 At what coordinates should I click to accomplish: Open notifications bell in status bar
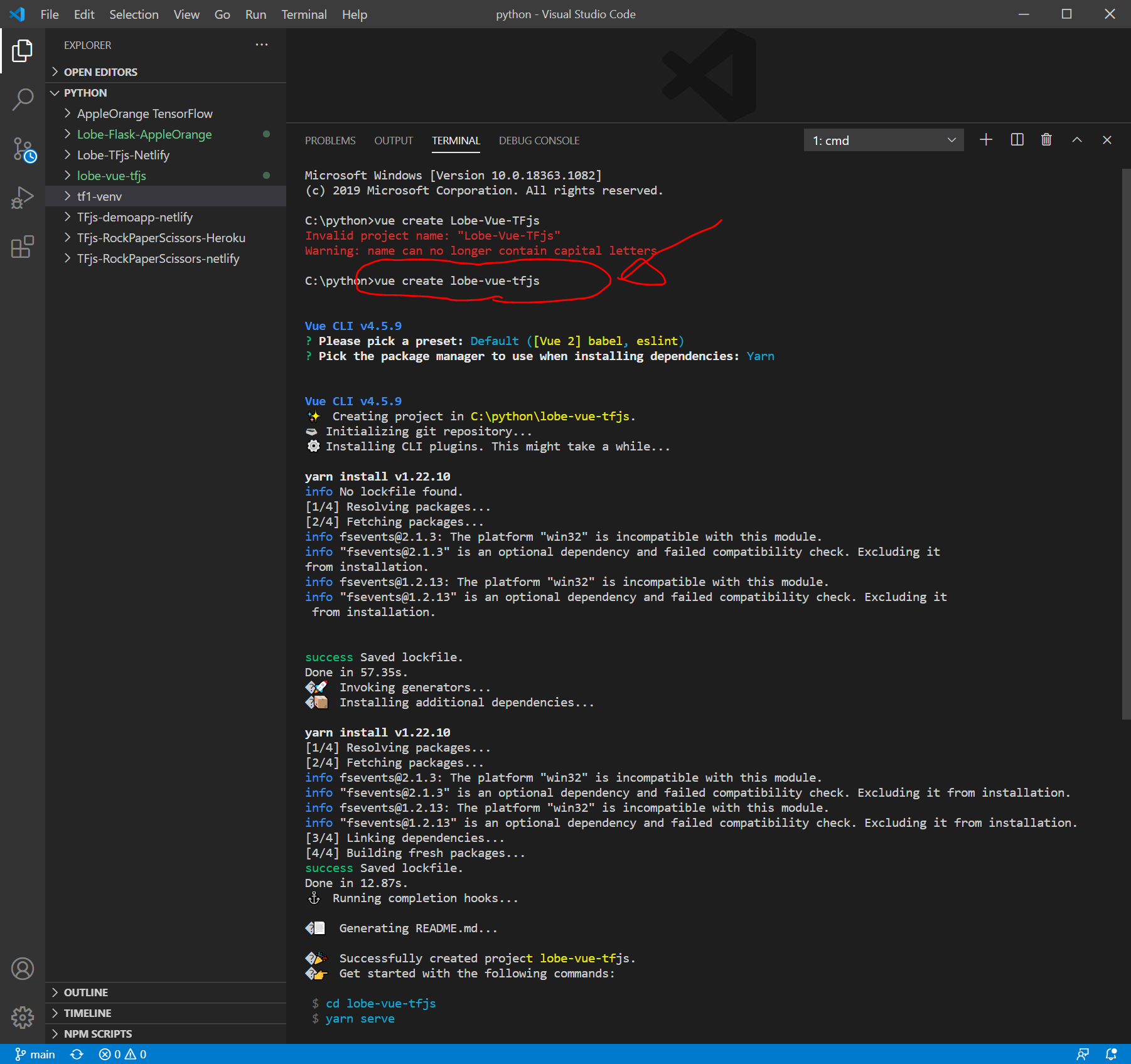tap(1111, 1055)
